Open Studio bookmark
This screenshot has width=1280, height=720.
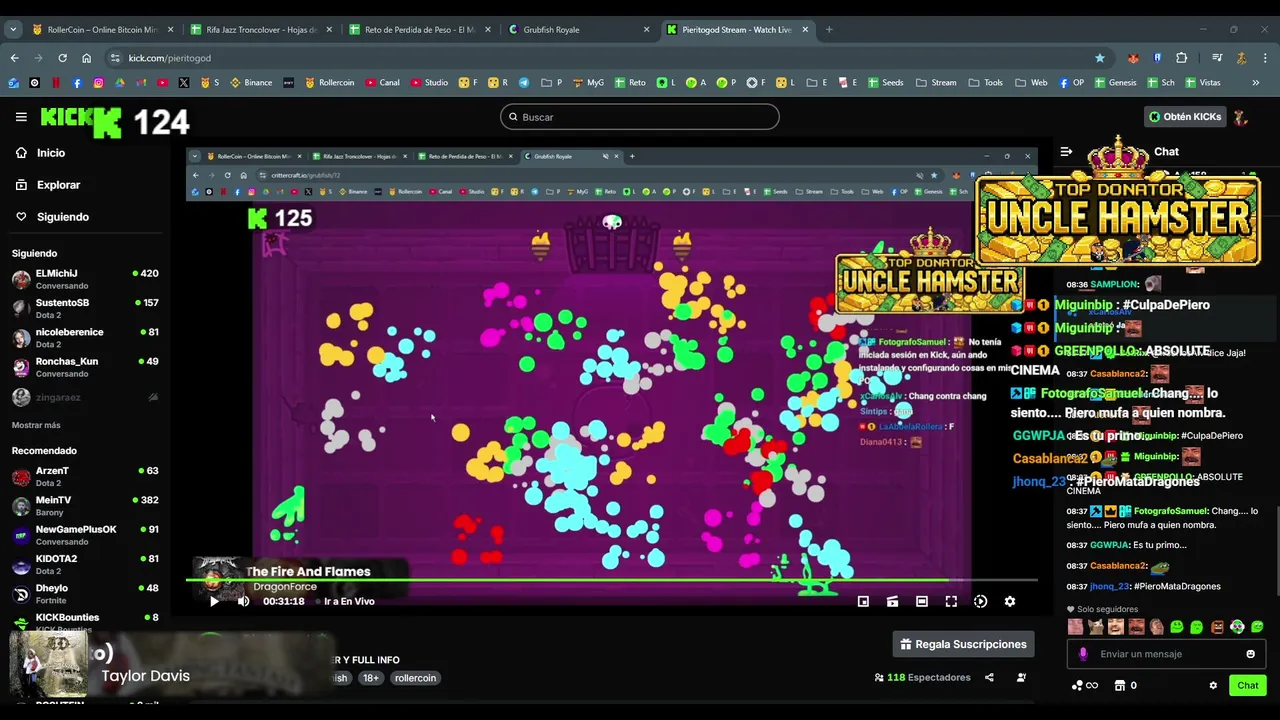pos(429,83)
